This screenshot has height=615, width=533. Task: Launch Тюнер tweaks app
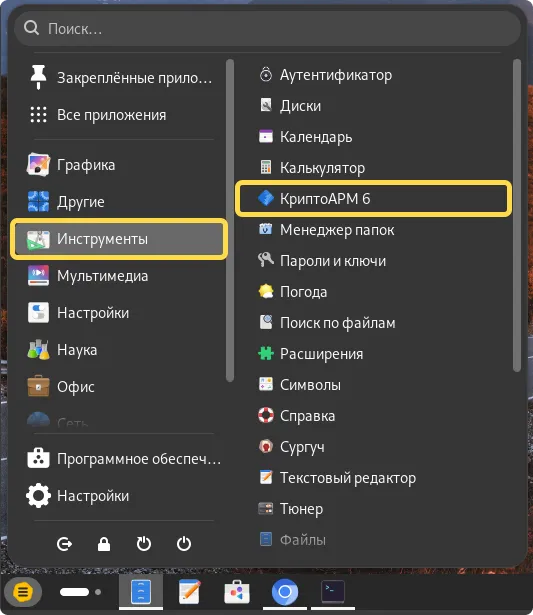point(373,508)
